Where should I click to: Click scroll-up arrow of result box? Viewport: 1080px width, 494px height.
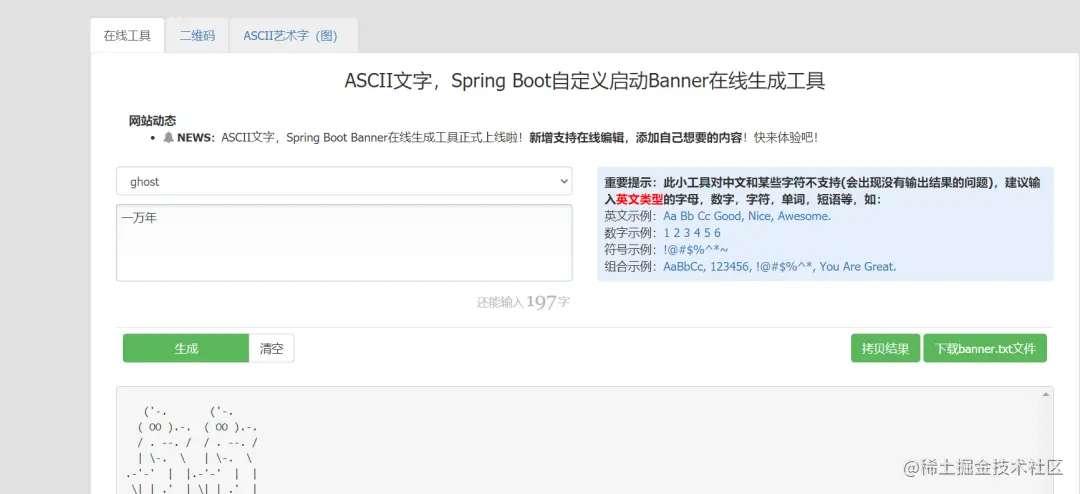tap(1046, 394)
